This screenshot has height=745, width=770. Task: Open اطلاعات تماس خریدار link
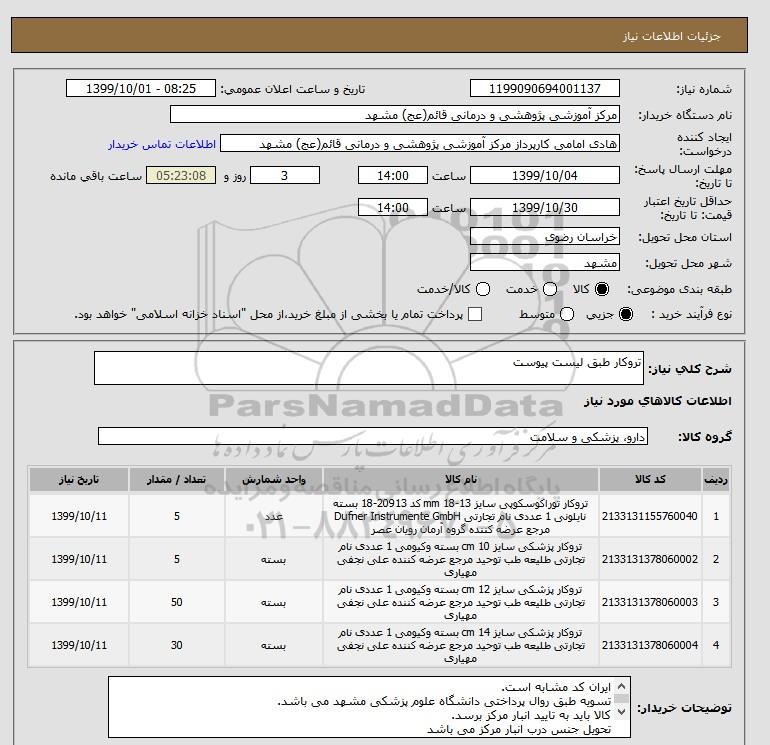click(162, 144)
